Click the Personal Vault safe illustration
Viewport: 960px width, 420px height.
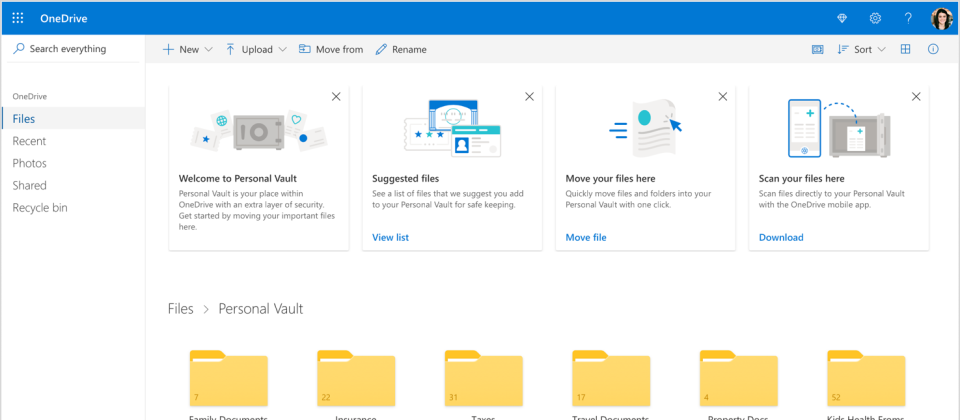tap(258, 131)
